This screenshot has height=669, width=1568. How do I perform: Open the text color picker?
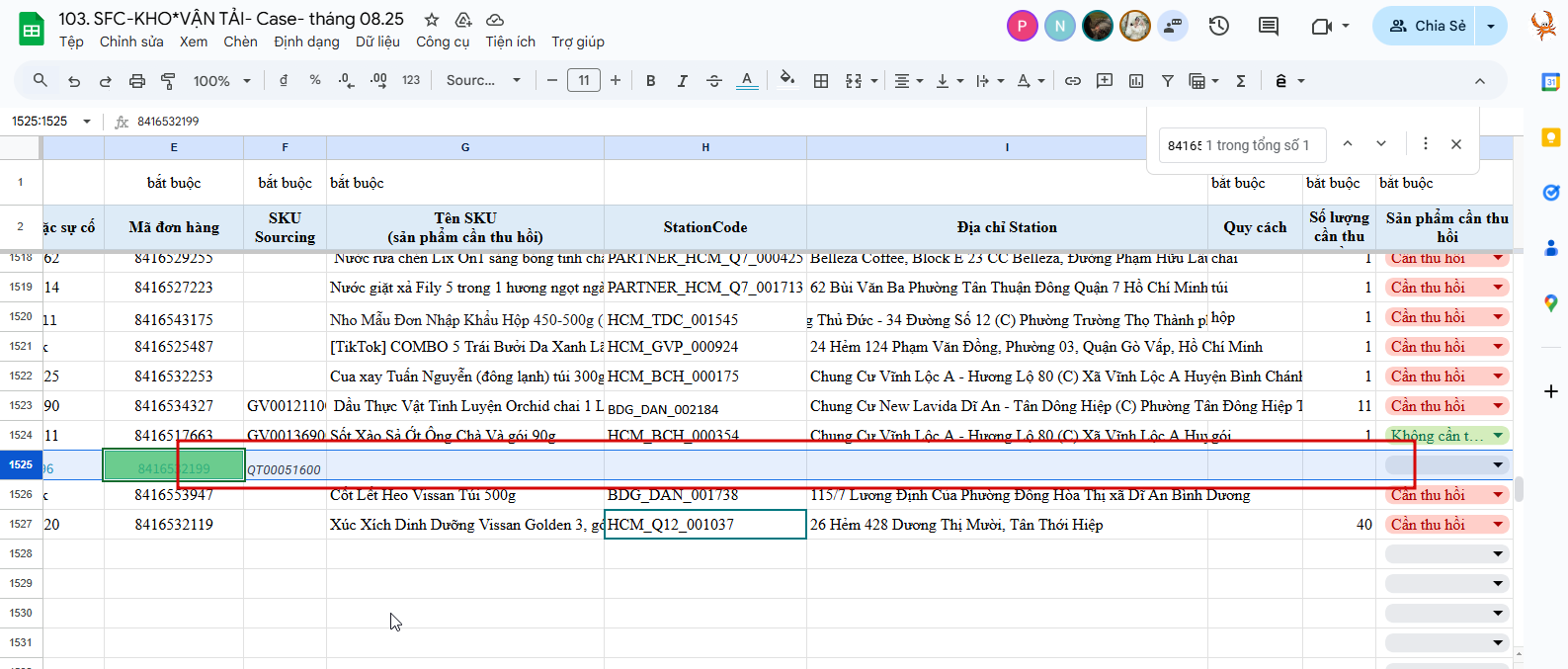click(748, 81)
